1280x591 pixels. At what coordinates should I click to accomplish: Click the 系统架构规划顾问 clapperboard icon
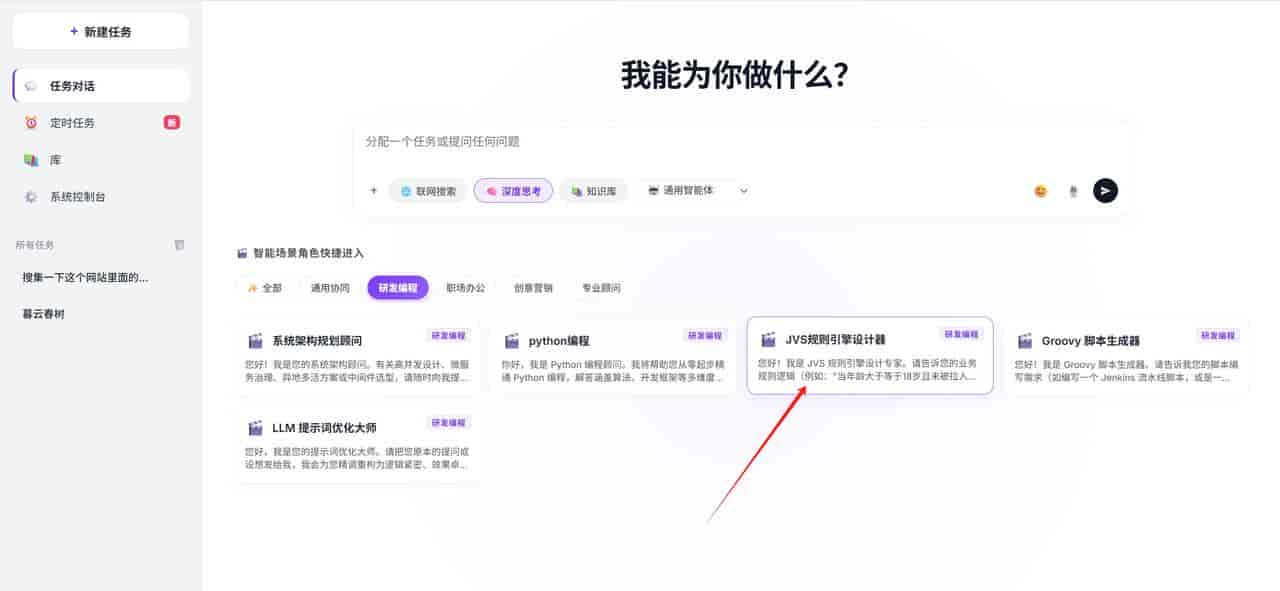(x=255, y=341)
